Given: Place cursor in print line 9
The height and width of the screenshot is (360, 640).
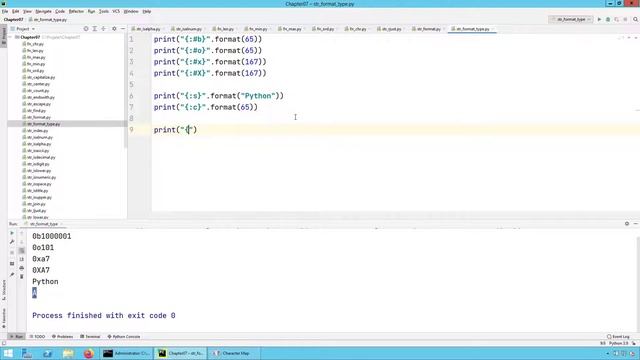Looking at the screenshot, I should click(x=176, y=130).
